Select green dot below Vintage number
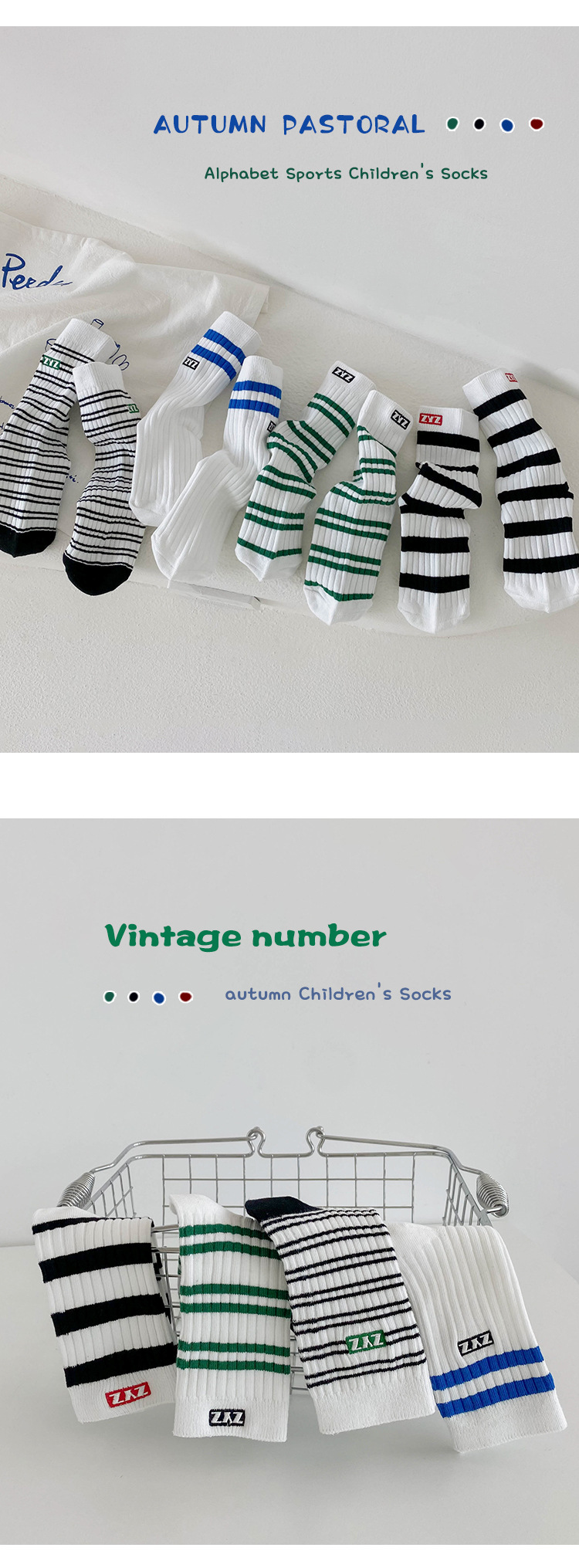This screenshot has width=579, height=1568. [110, 997]
